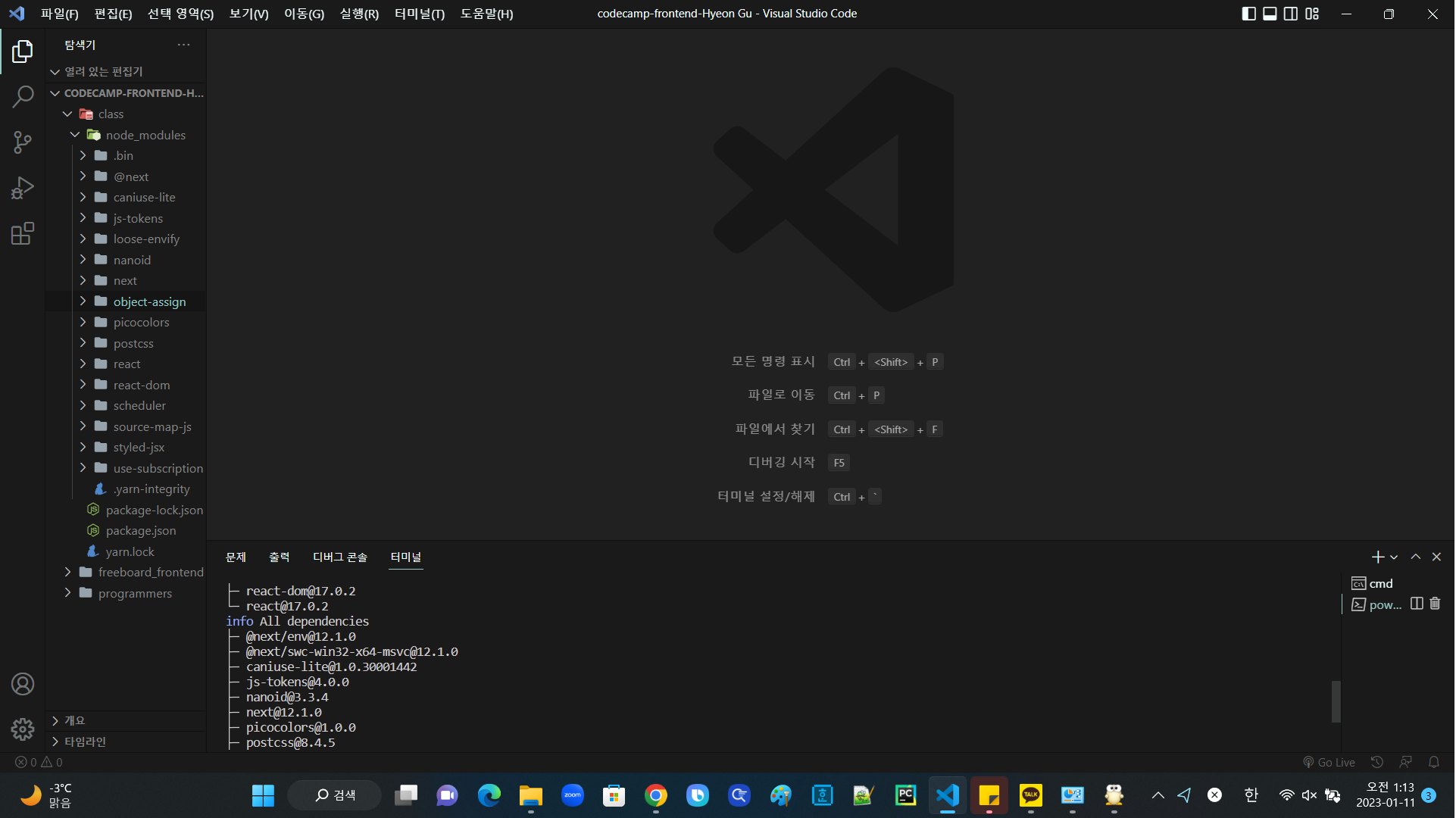Open the 선택 영역(S) menu
Screen dimensions: 1456x818
pos(180,14)
